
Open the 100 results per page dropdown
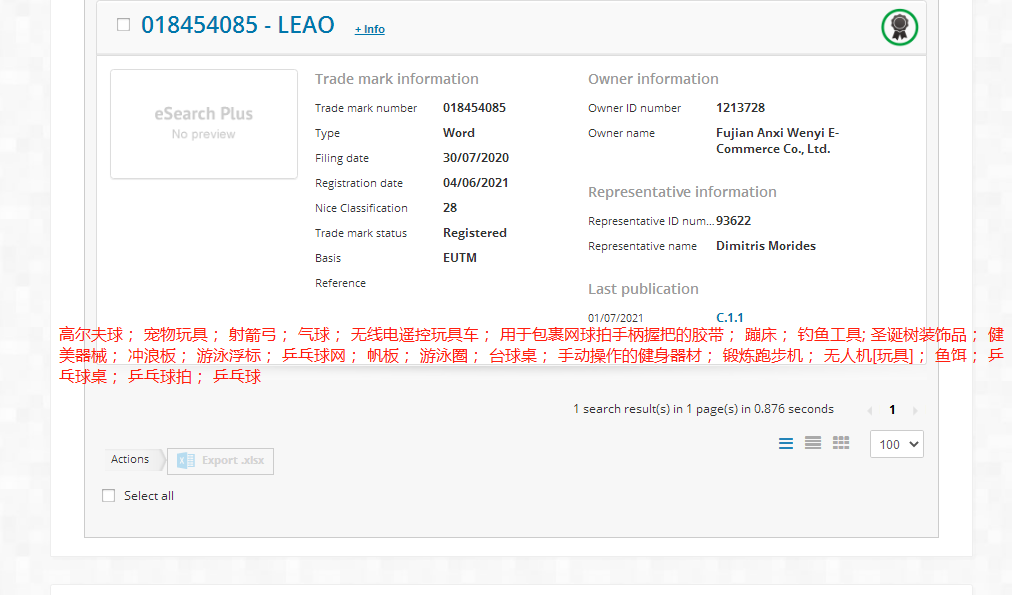coord(897,444)
